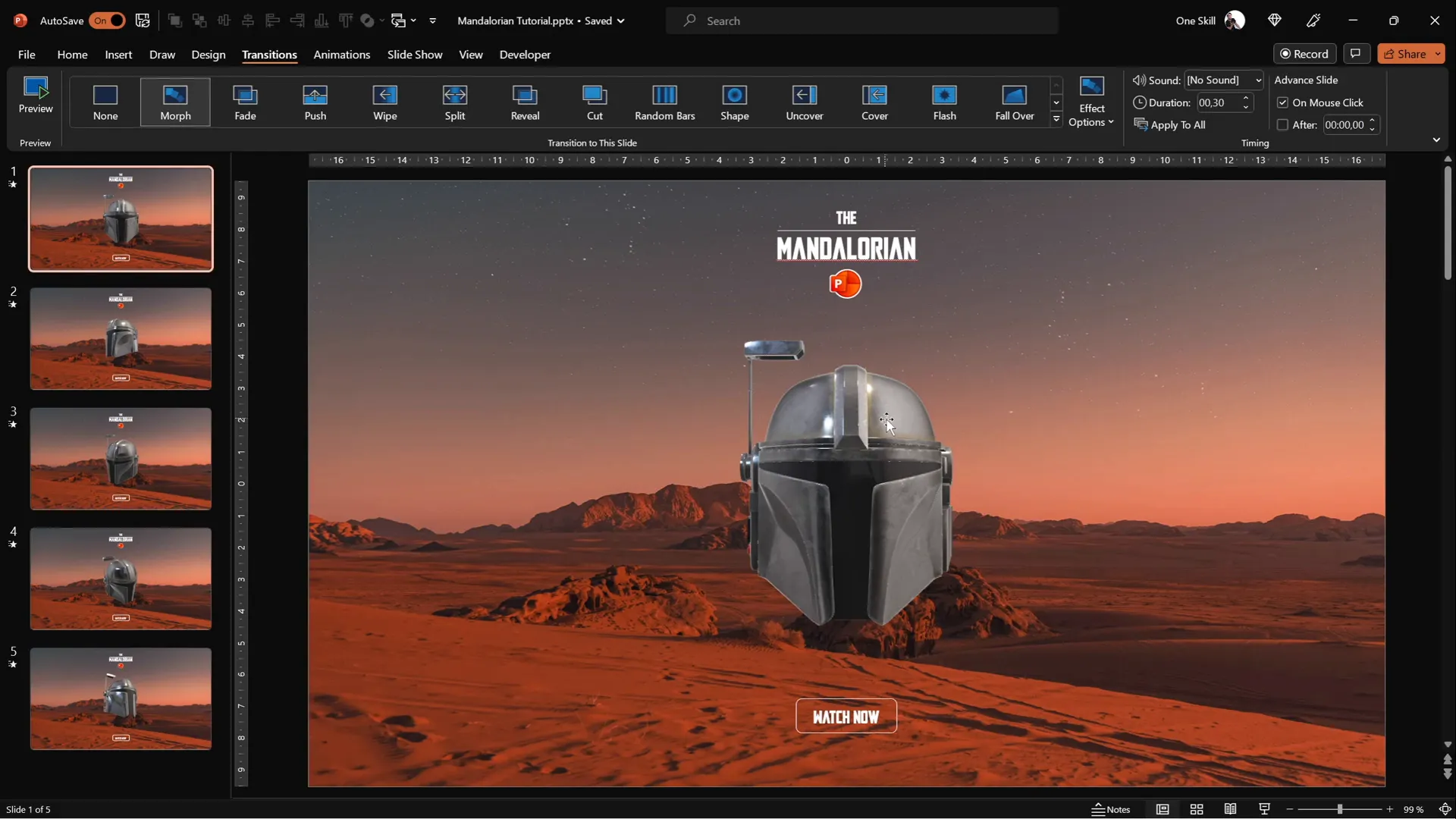
Task: Click in the Search box
Action: [862, 20]
